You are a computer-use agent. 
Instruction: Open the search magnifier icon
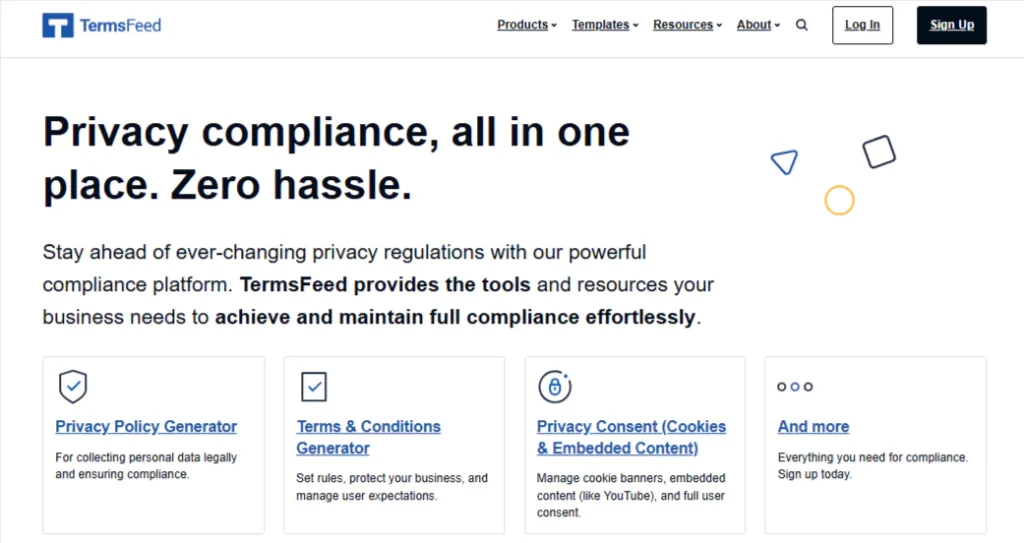click(x=801, y=25)
